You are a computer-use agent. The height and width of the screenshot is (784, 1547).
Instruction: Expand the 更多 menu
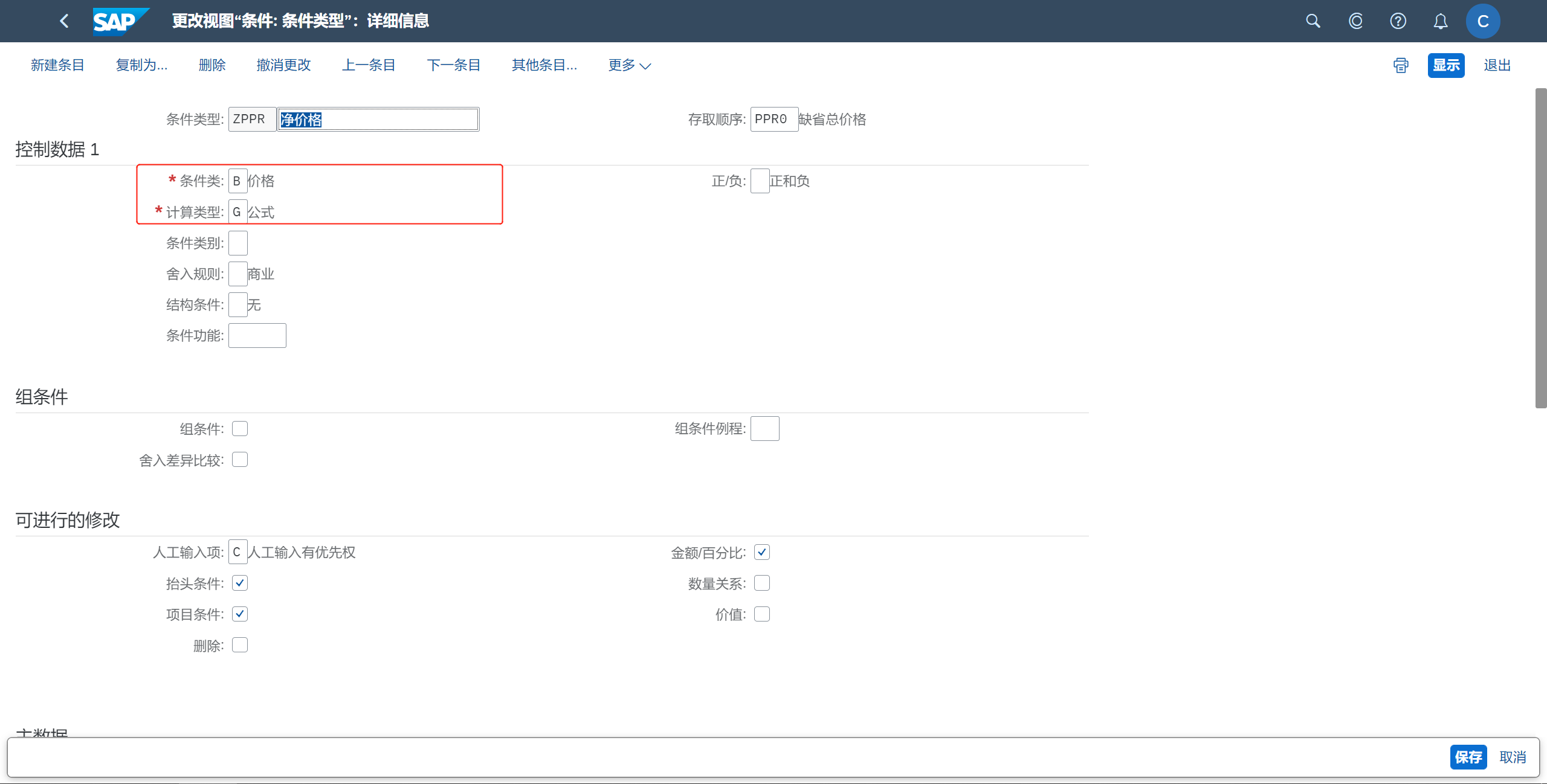point(629,65)
